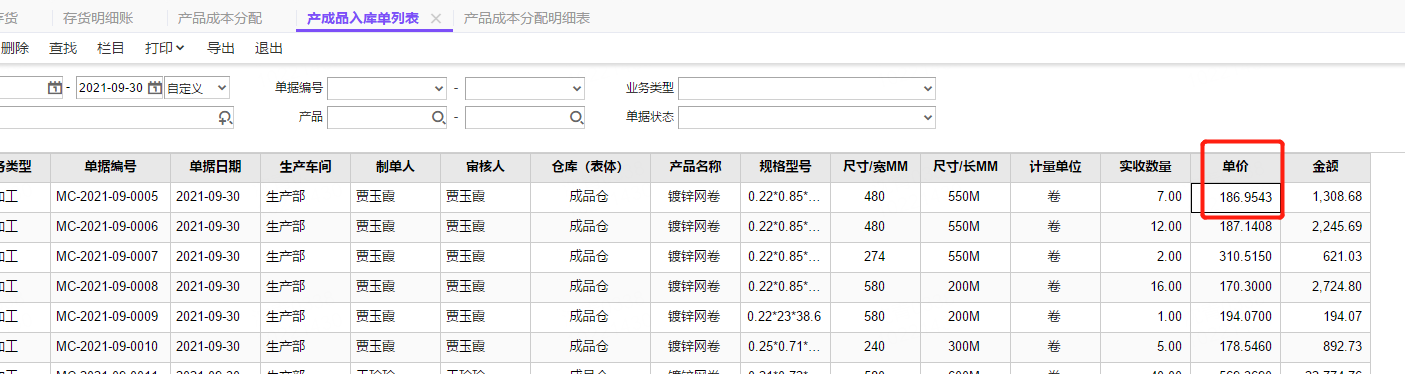This screenshot has width=1405, height=374.
Task: Click search icon in first 产品 field
Action: pos(438,117)
